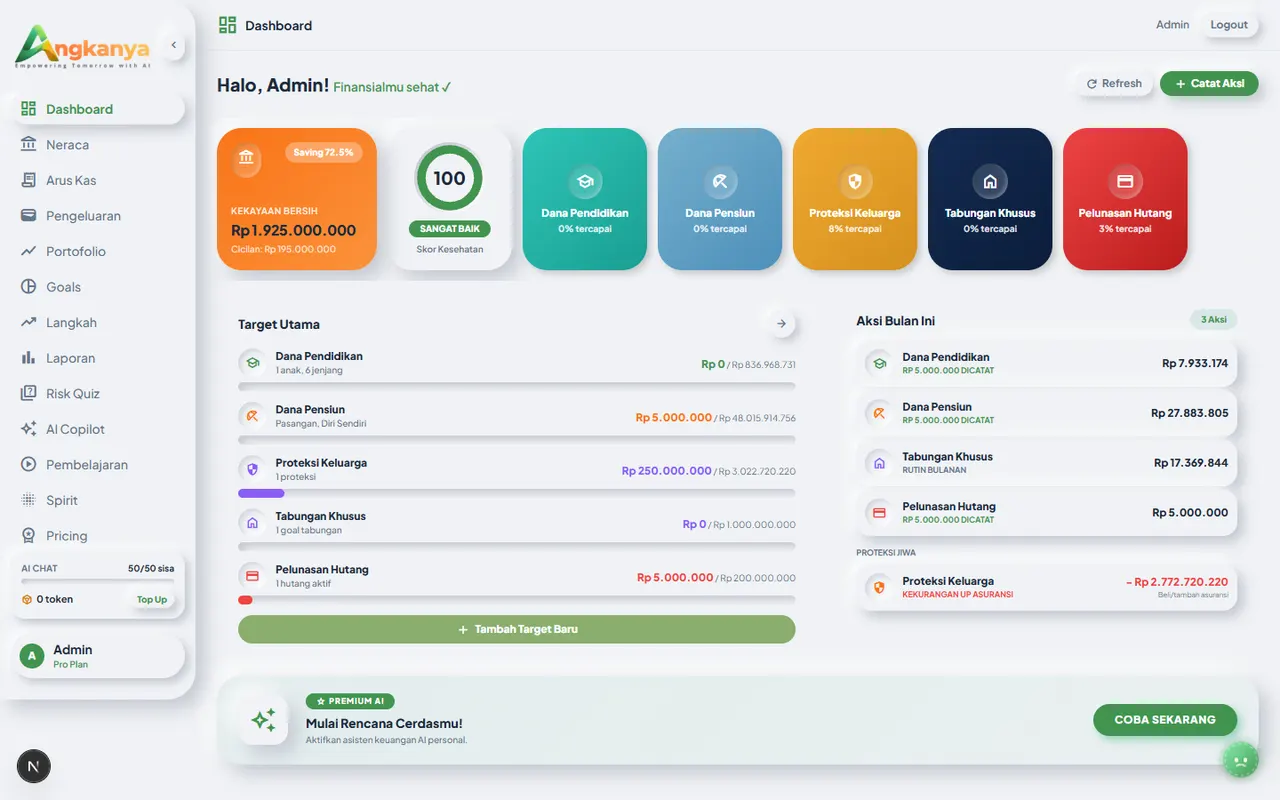
Task: Click the Risk Quiz question icon
Action: tap(28, 394)
